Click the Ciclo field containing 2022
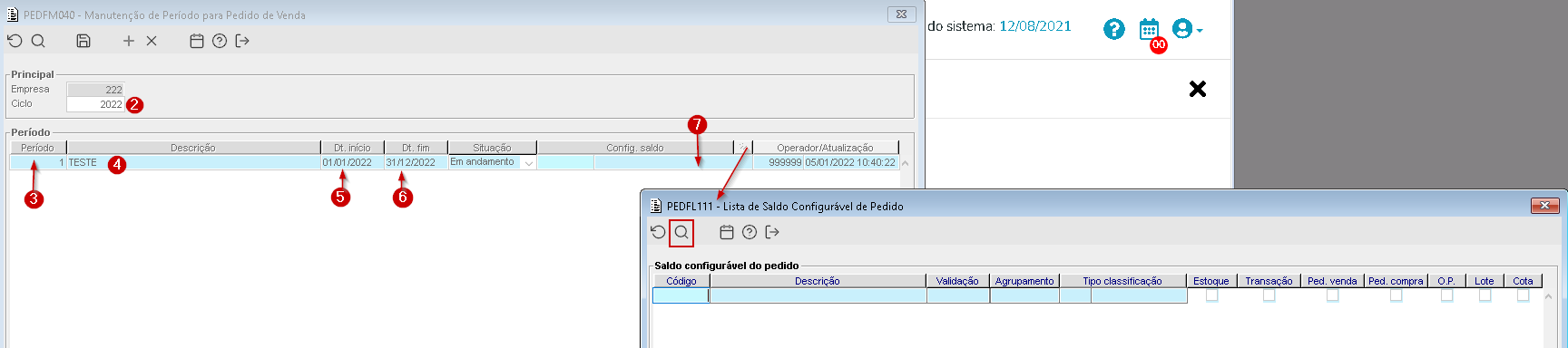The image size is (1568, 348). click(95, 104)
